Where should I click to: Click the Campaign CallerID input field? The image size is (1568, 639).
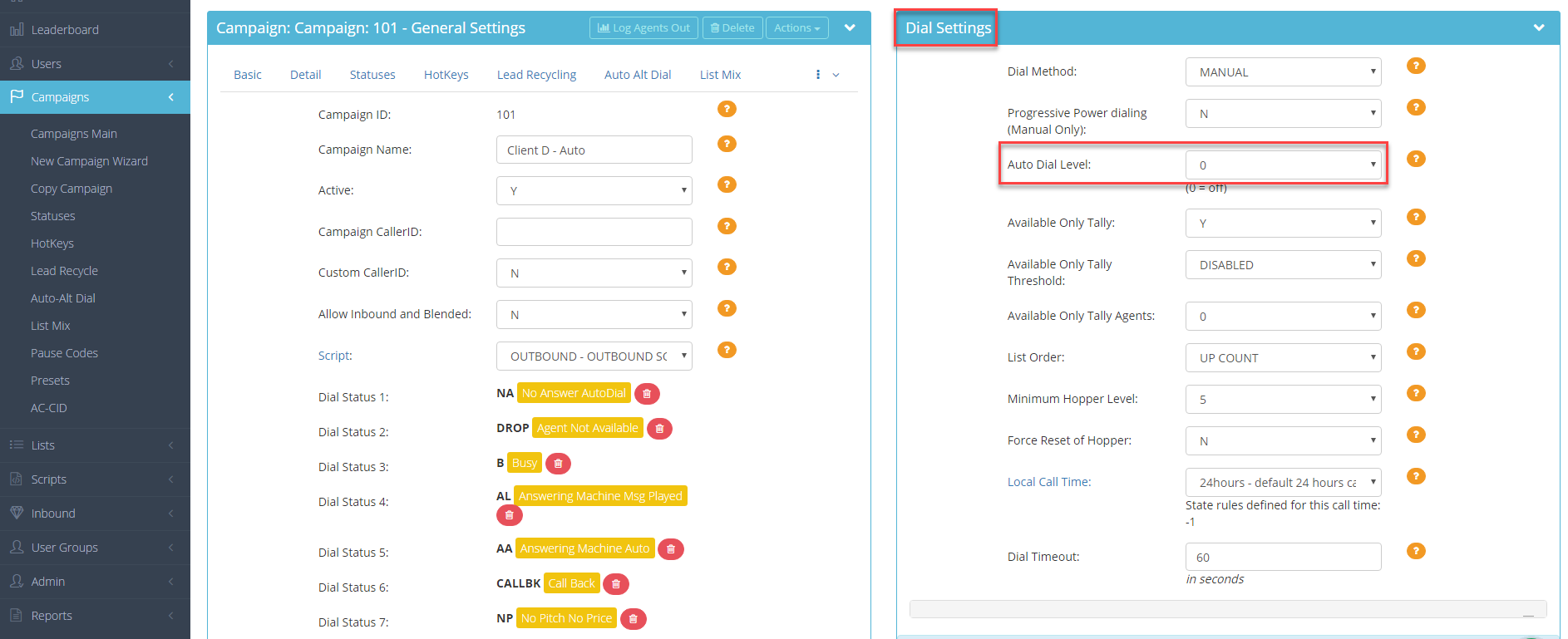594,232
